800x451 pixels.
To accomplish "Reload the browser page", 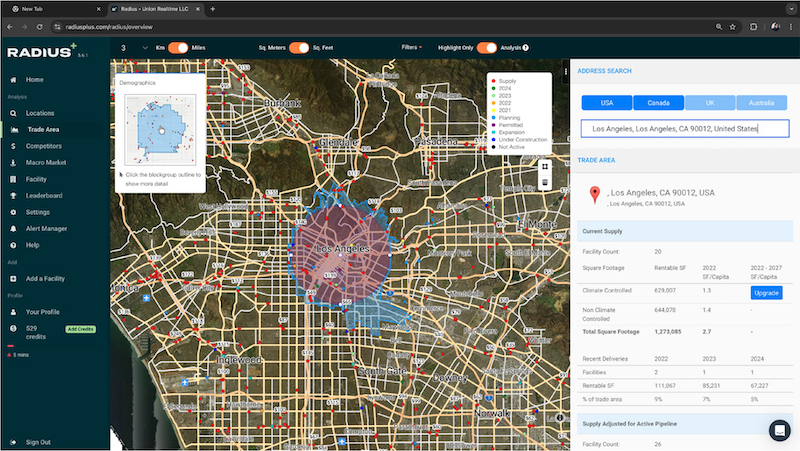I will pos(39,27).
